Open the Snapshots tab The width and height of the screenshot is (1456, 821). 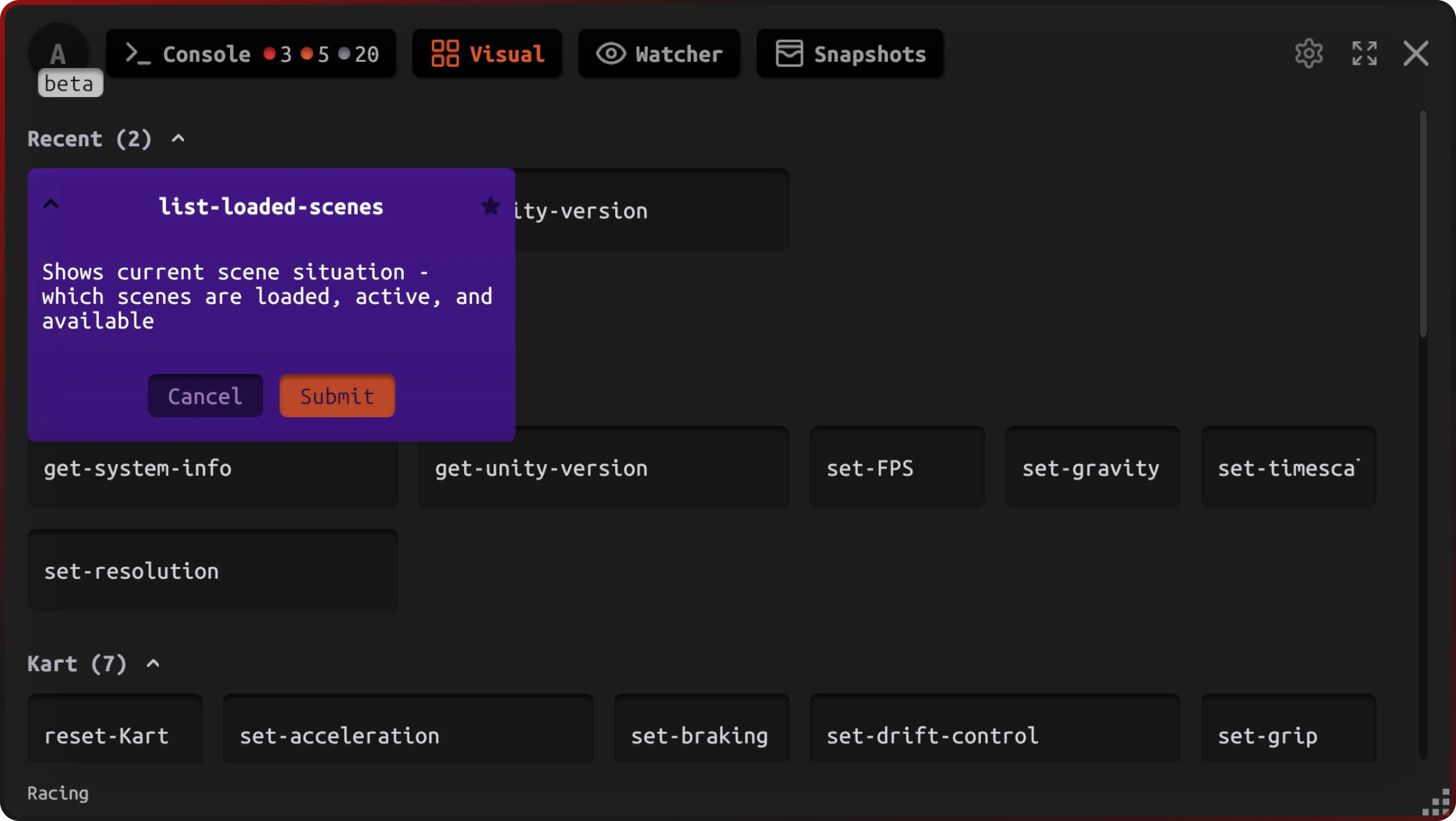pyautogui.click(x=850, y=54)
